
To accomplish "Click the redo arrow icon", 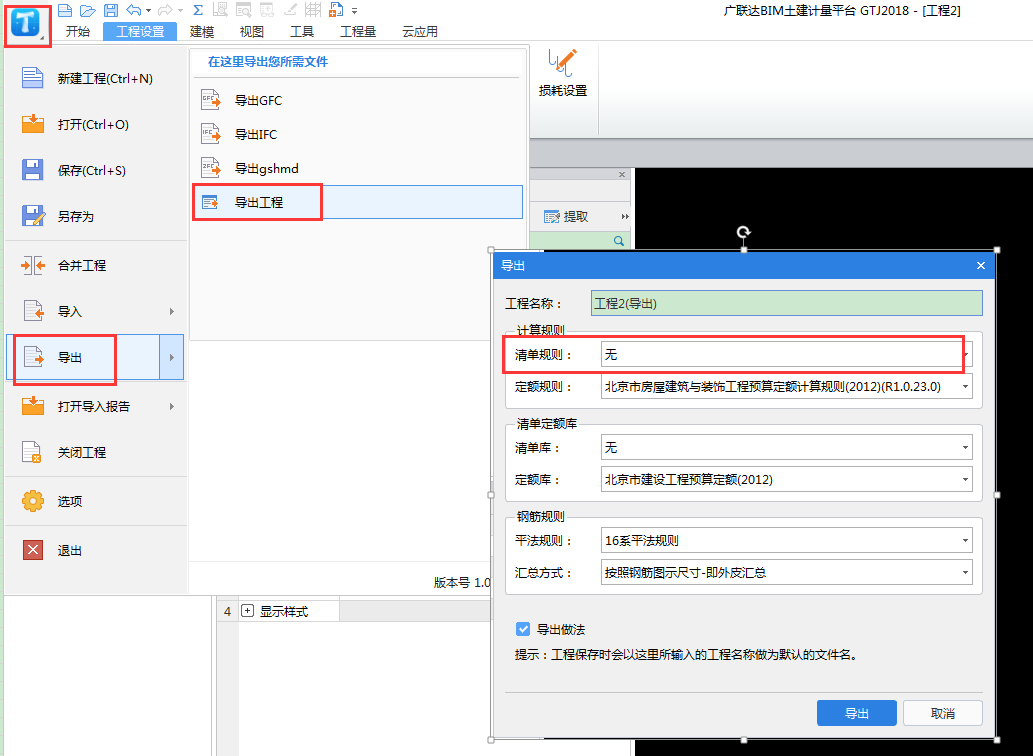I will click(x=165, y=10).
